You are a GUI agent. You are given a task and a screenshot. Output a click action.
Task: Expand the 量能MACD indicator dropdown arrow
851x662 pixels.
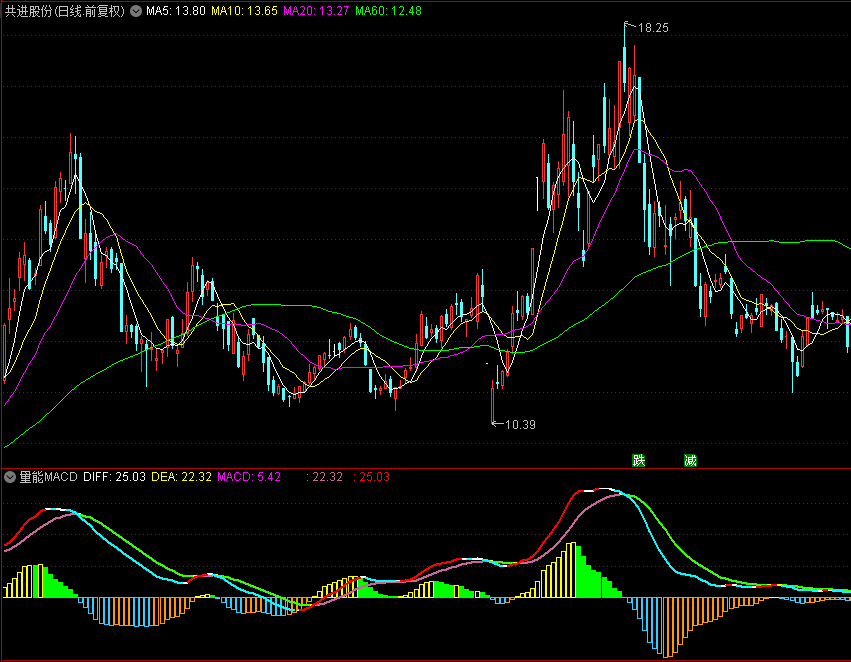(10, 477)
